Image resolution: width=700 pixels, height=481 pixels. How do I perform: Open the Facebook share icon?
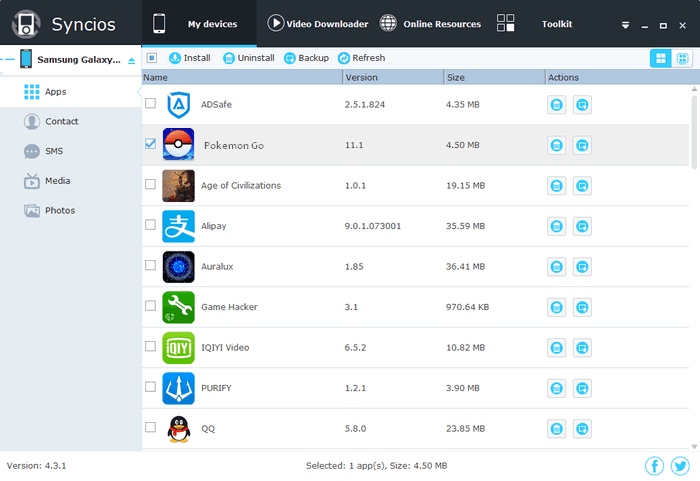pyautogui.click(x=654, y=466)
